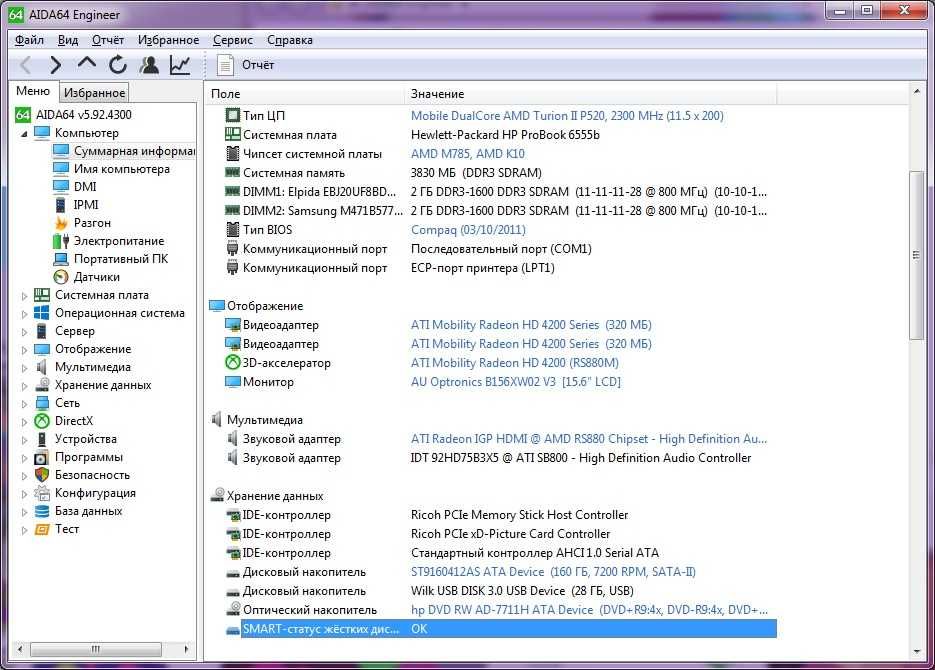Open the hp DVD RW AD-7711H link
935x670 pixels.
point(589,610)
